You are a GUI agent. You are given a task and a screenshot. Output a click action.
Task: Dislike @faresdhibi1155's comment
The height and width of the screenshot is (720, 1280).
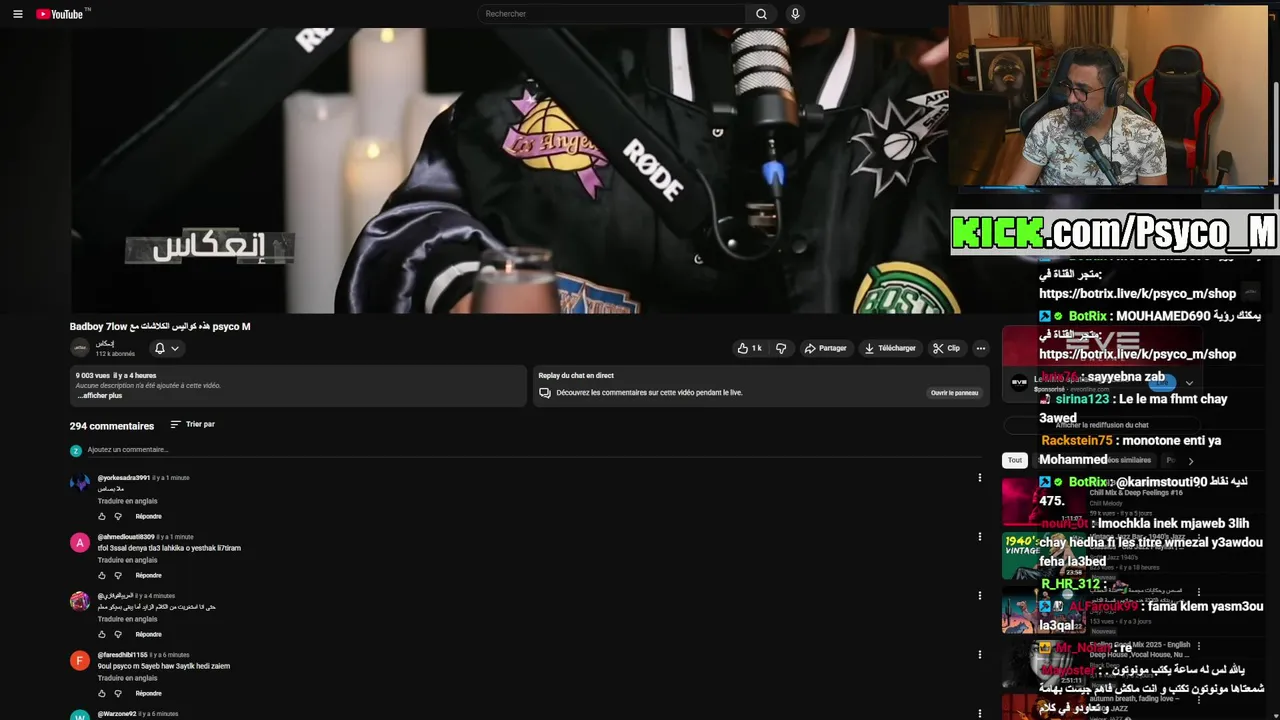click(x=118, y=693)
